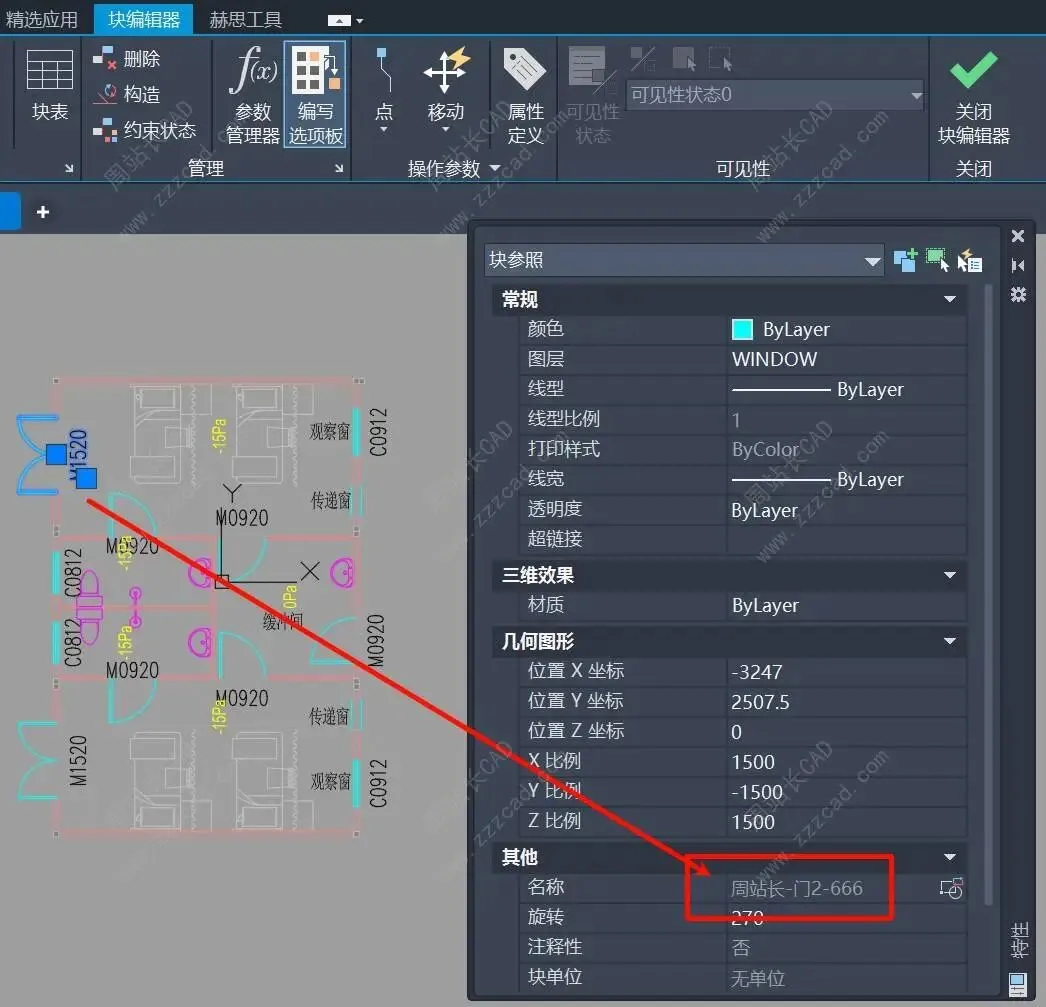The image size is (1046, 1007).
Task: Expand dropdown arrow below 移动 tool
Action: point(446,129)
